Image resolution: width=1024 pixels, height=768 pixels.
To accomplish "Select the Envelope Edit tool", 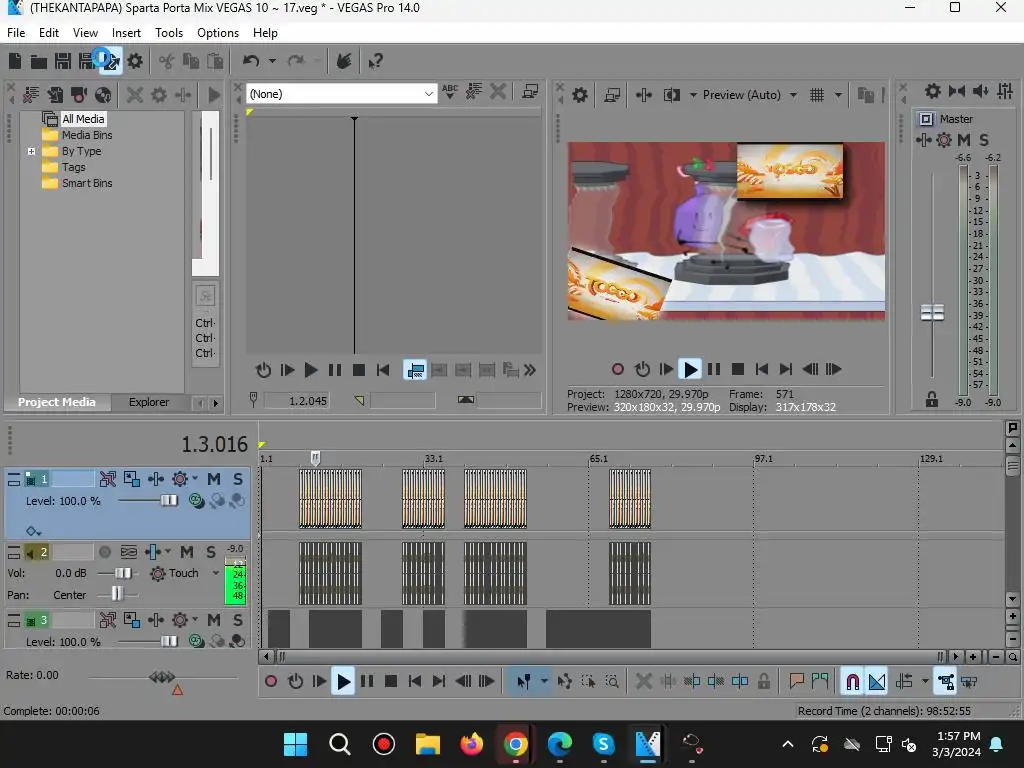I will pyautogui.click(x=565, y=682).
